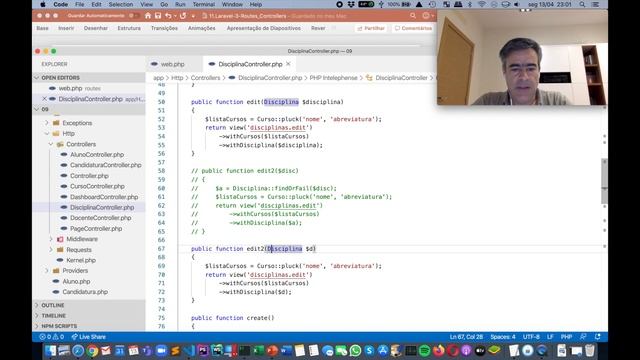
Task: Open the Trash in the Dock
Action: (x=590, y=351)
